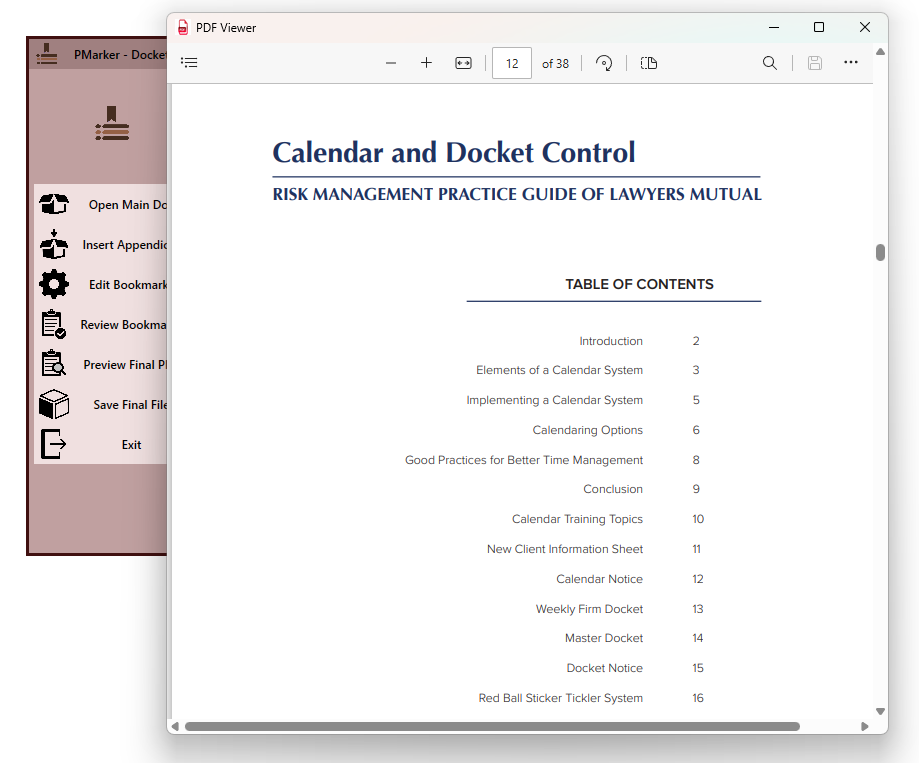Toggle the page view layout icon

click(x=649, y=63)
